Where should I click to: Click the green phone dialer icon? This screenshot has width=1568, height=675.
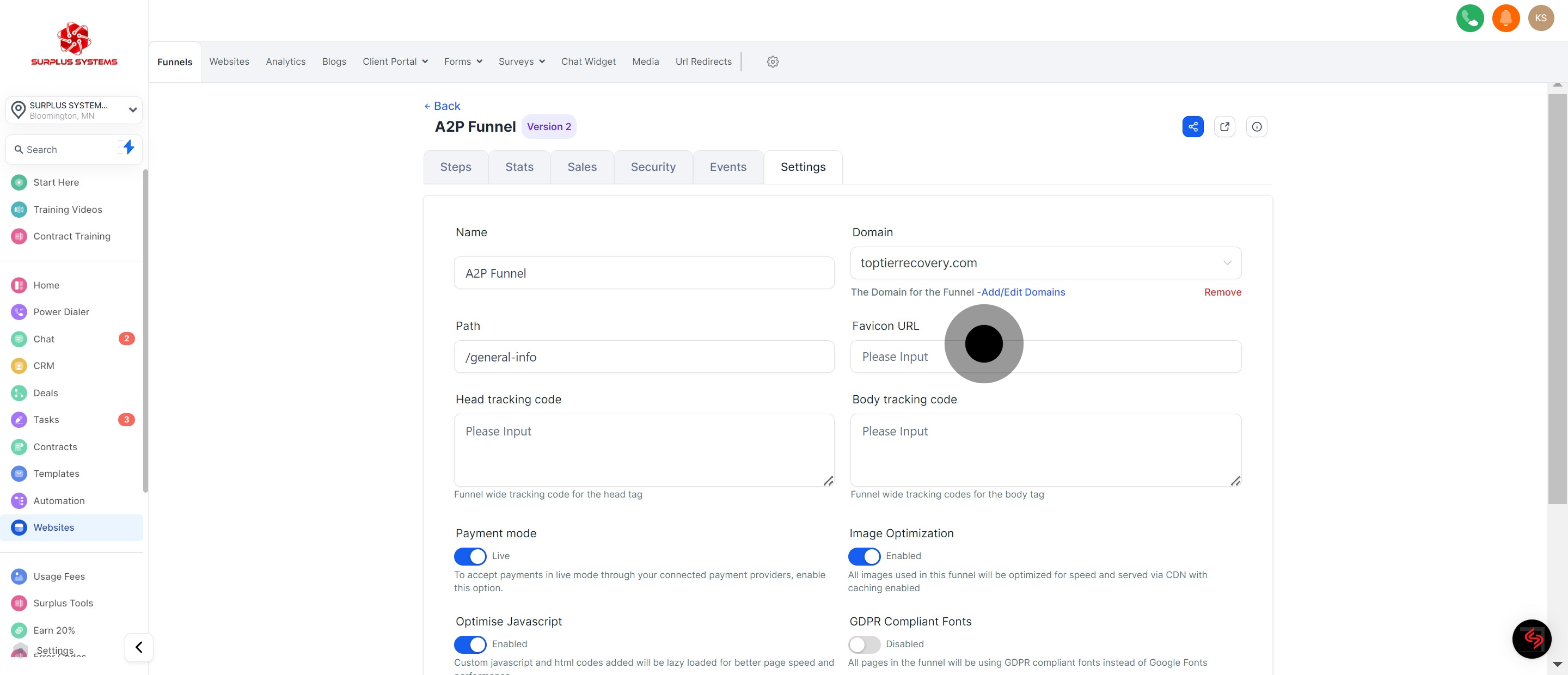[x=1469, y=19]
